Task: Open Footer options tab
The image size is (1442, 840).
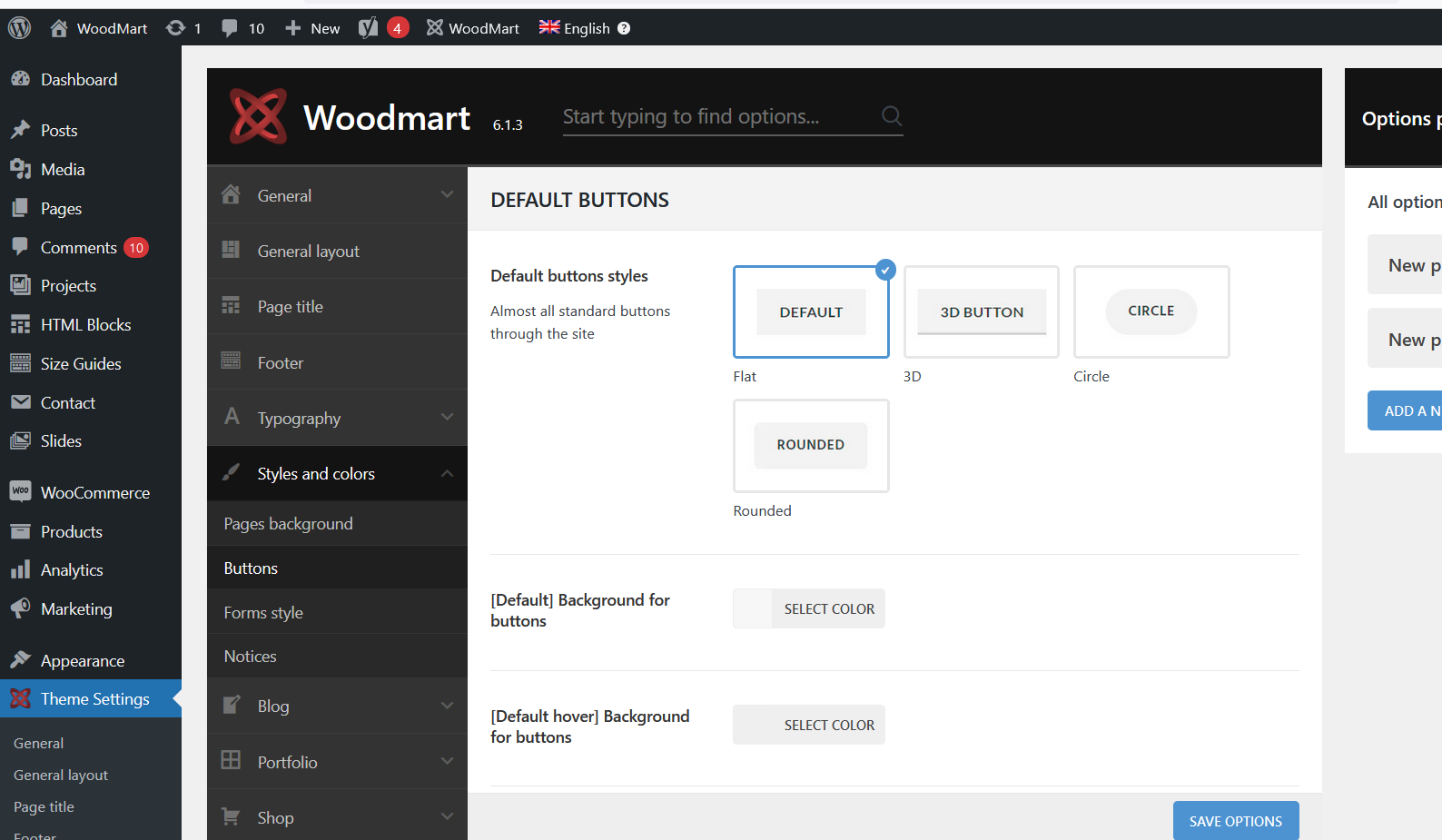Action: (337, 362)
